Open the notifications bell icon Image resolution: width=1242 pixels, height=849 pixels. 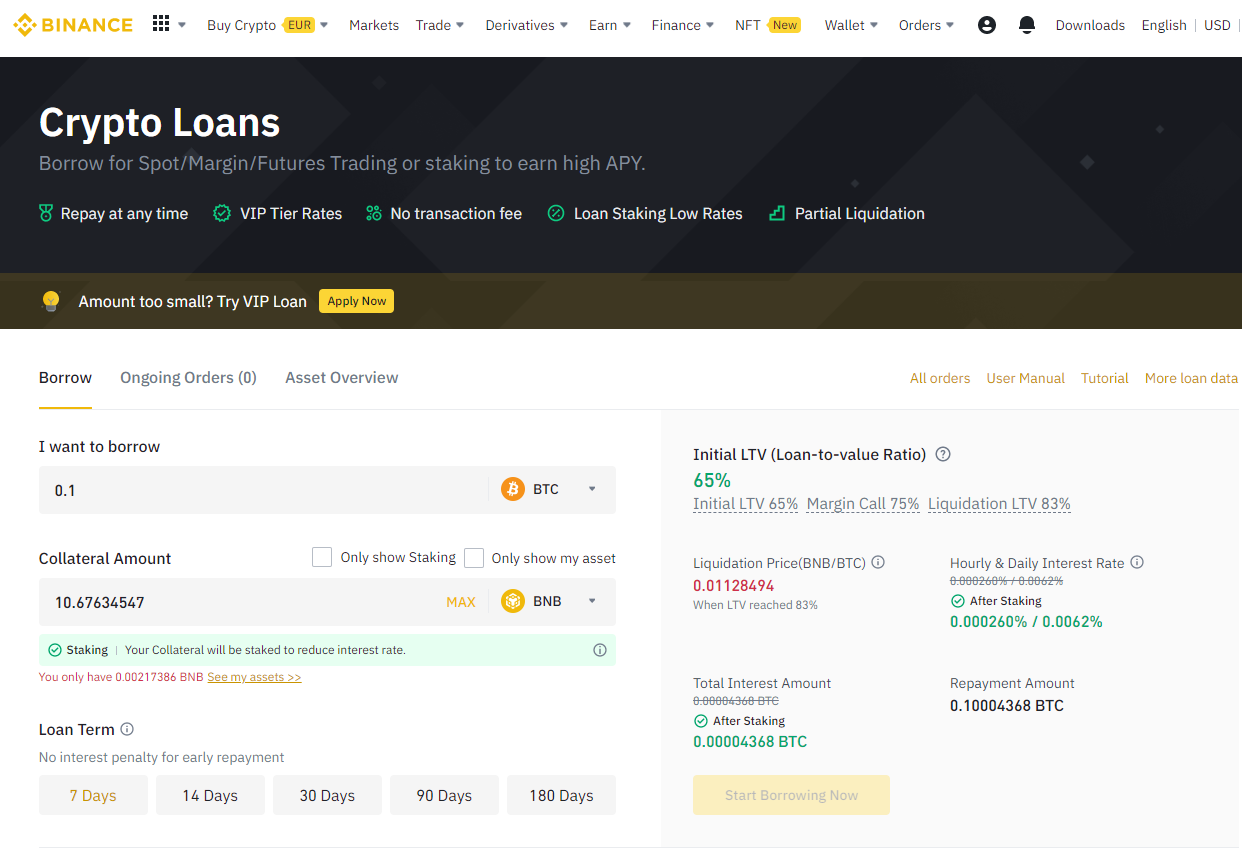click(x=1026, y=25)
